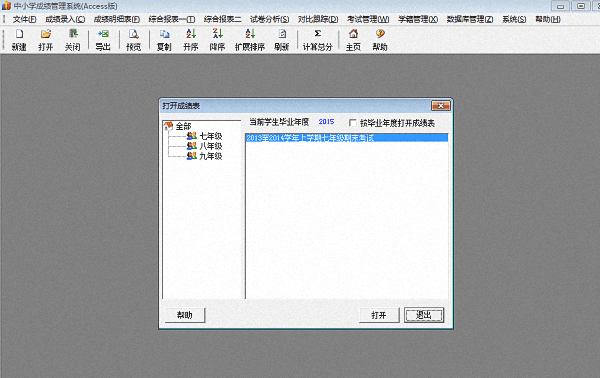The height and width of the screenshot is (378, 600).
Task: Click the 导出 (Export) toolbar icon
Action: pos(103,39)
